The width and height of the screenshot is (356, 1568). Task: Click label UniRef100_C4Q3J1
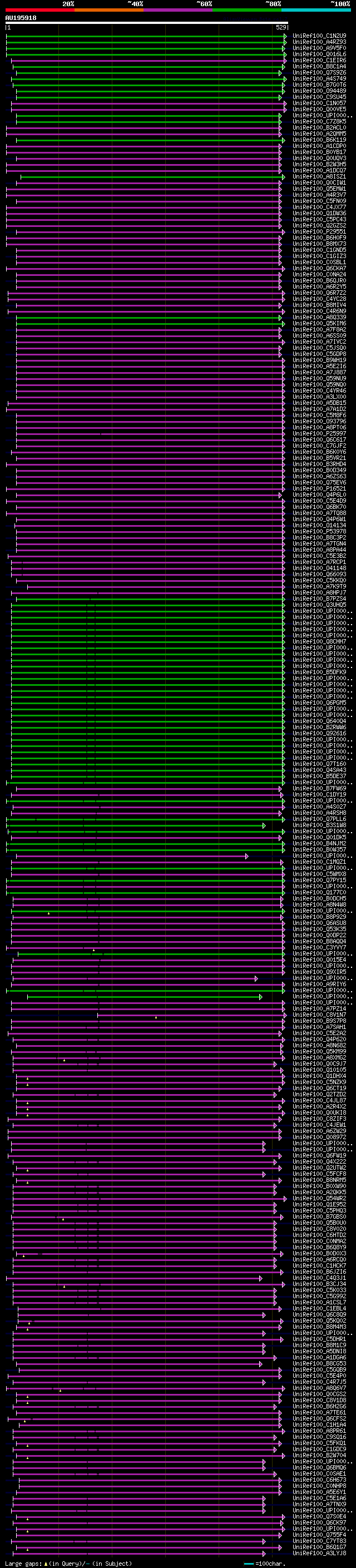click(x=319, y=1278)
